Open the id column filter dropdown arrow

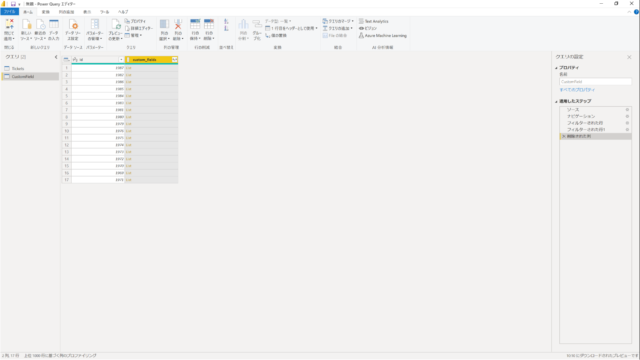point(121,60)
